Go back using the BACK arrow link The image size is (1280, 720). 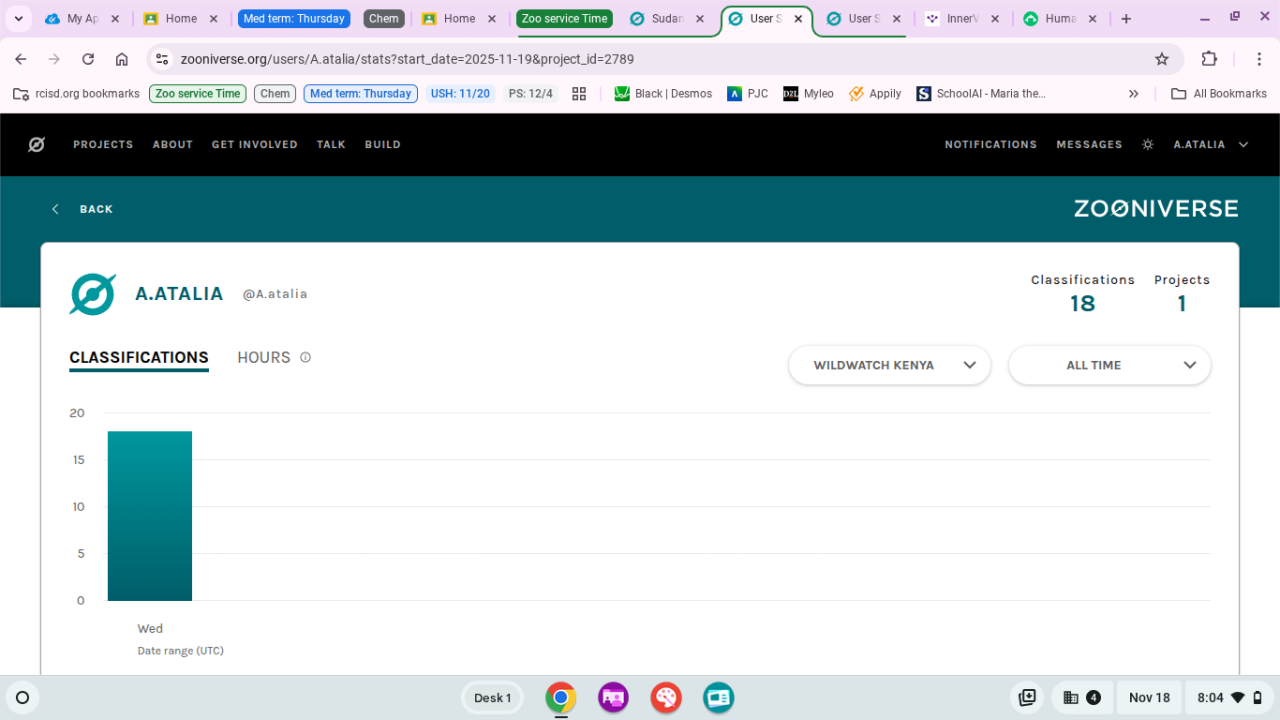[82, 209]
